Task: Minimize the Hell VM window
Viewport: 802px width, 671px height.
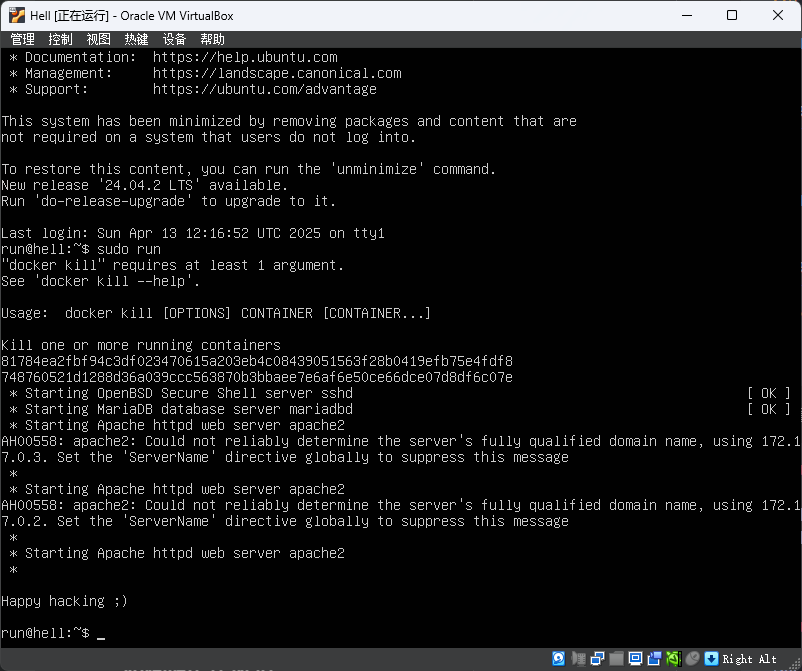Action: click(686, 15)
